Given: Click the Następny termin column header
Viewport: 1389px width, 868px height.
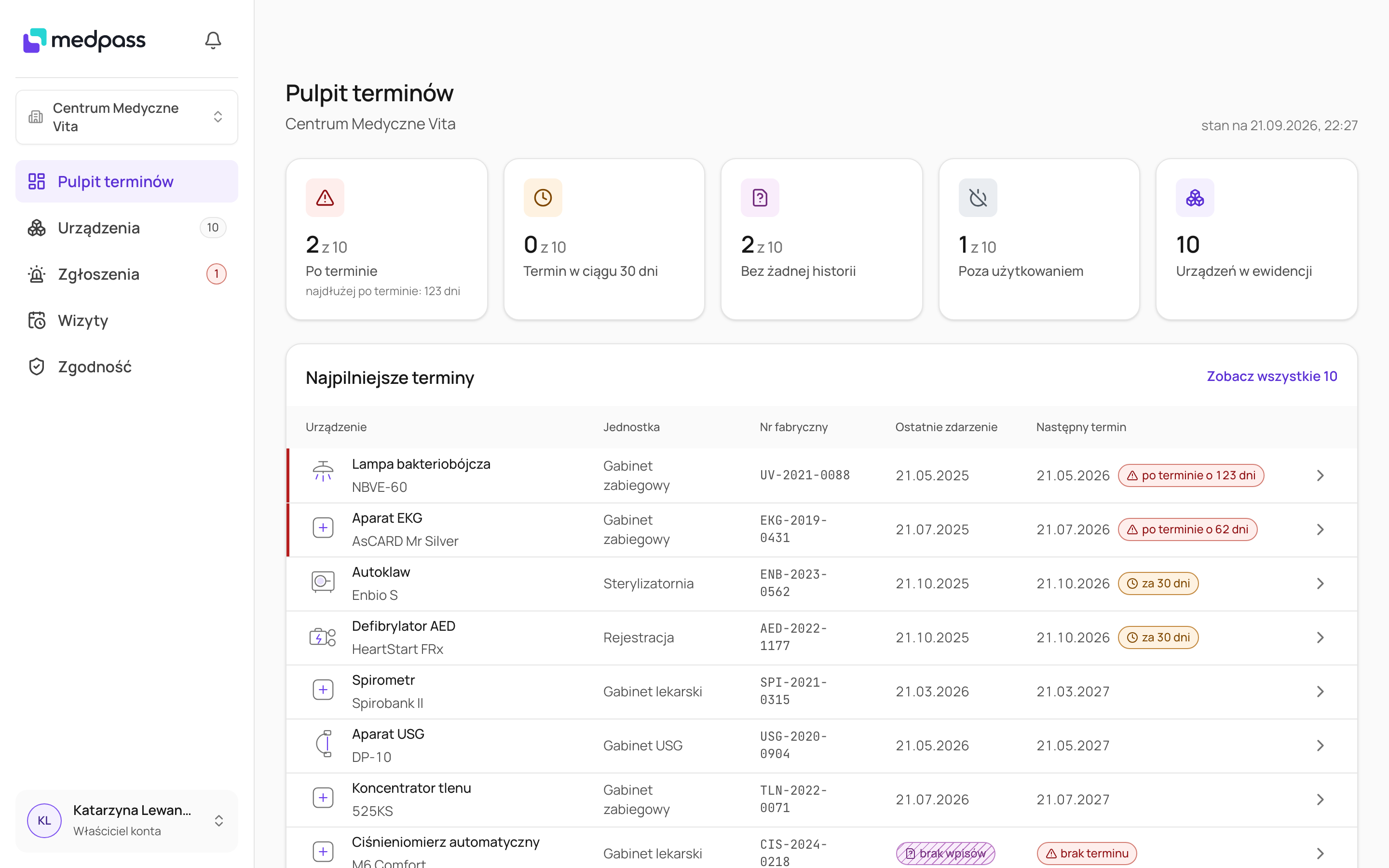Looking at the screenshot, I should (x=1081, y=427).
